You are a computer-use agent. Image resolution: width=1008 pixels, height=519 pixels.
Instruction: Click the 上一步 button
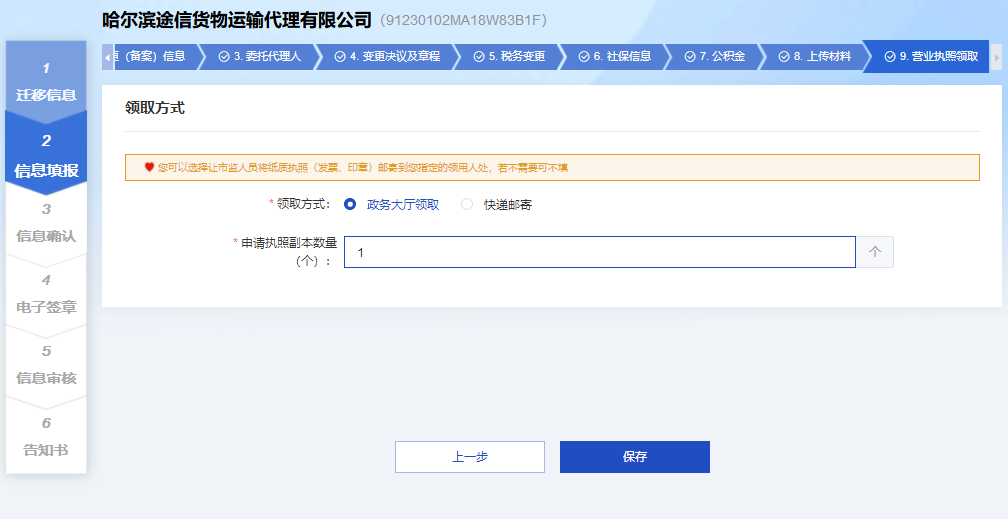pos(469,457)
